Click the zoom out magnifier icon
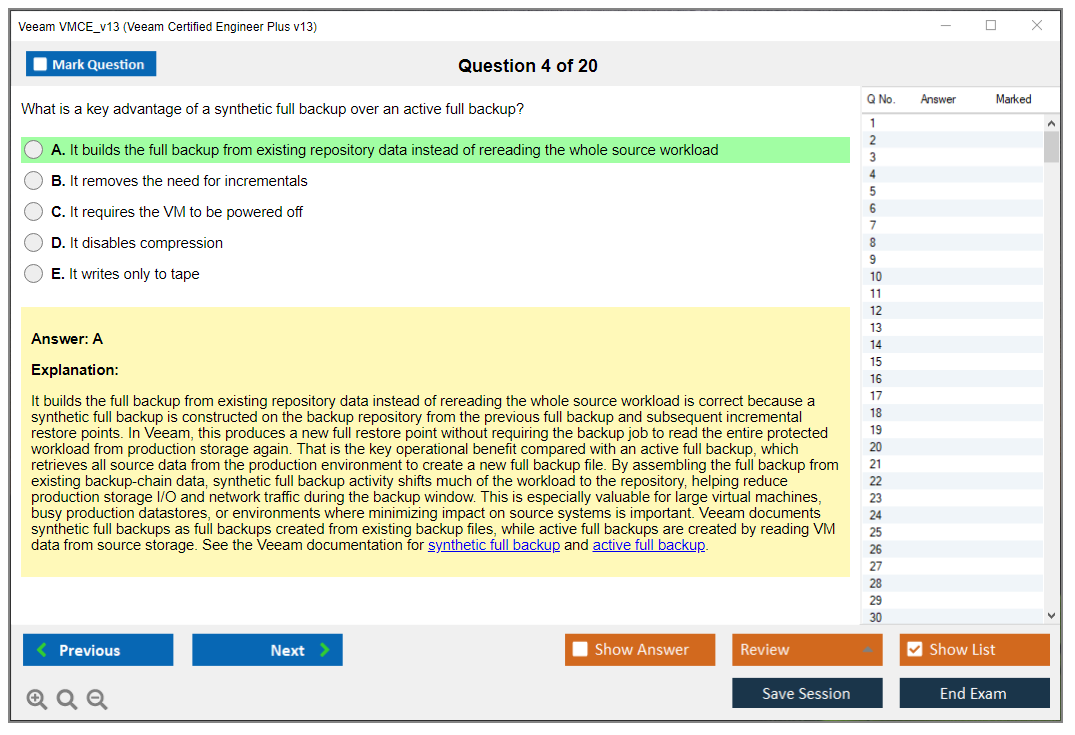Image resolution: width=1075 pixels, height=735 pixels. [97, 699]
